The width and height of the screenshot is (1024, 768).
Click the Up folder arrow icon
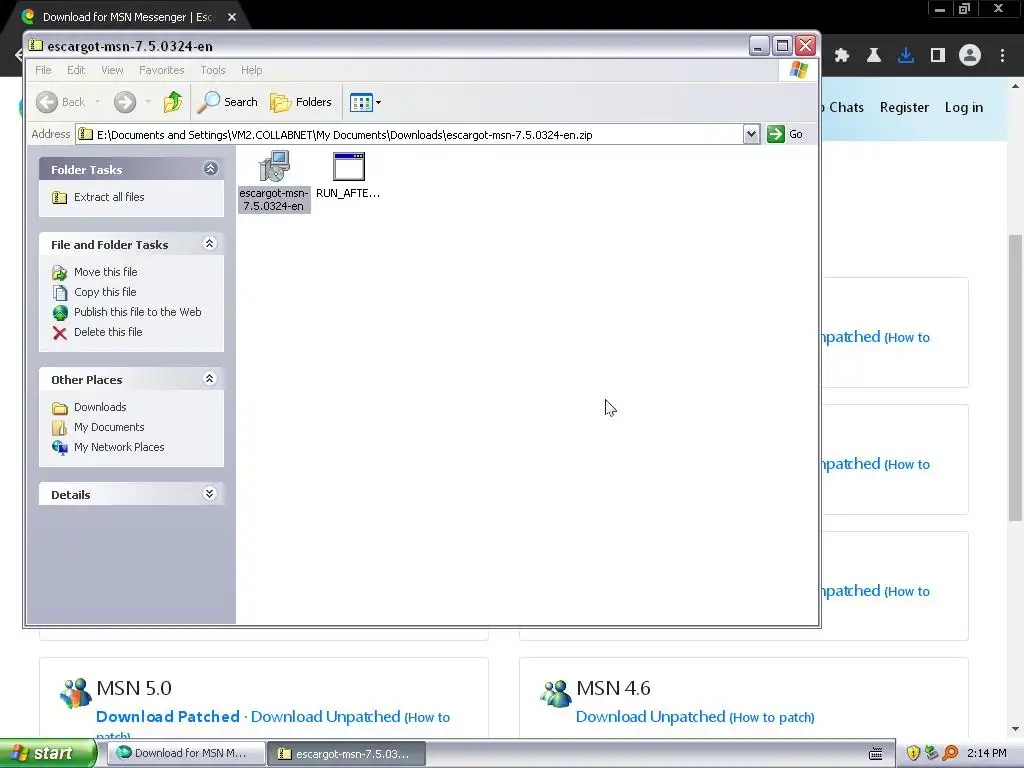[172, 102]
